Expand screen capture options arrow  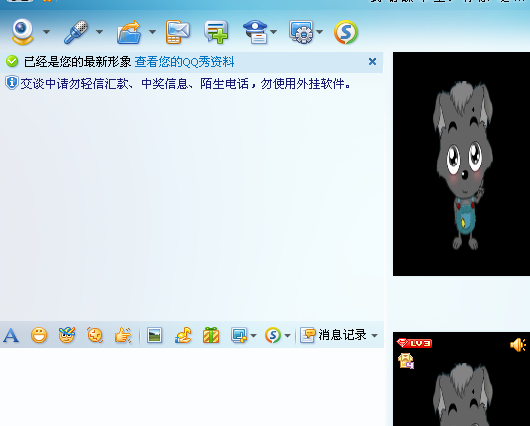(254, 336)
